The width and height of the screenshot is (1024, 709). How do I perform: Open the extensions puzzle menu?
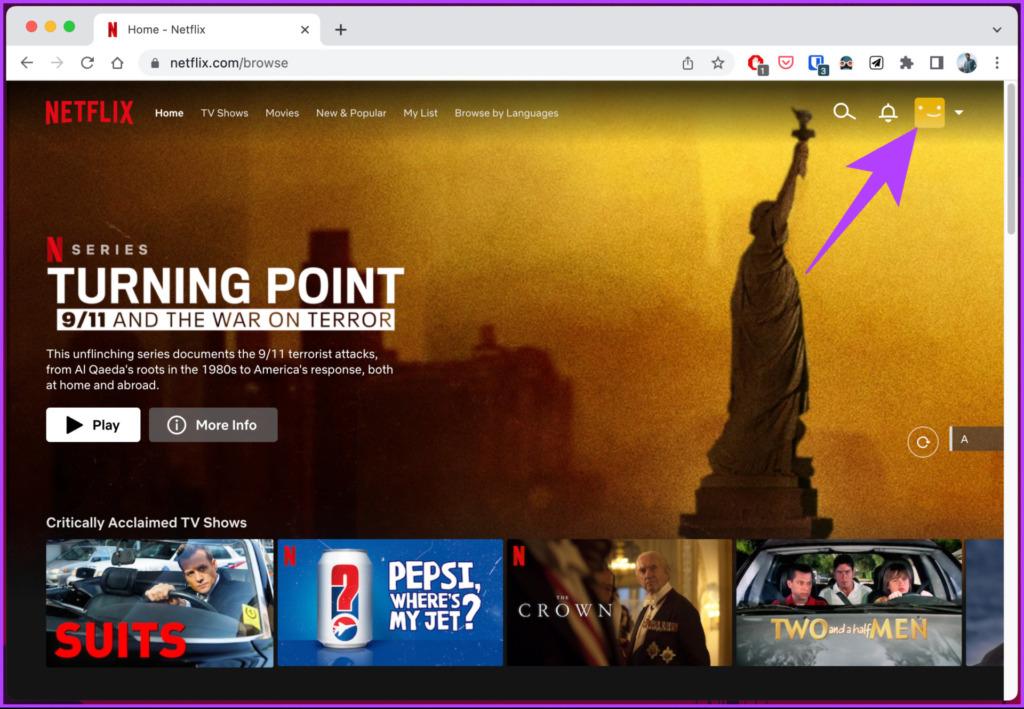906,63
